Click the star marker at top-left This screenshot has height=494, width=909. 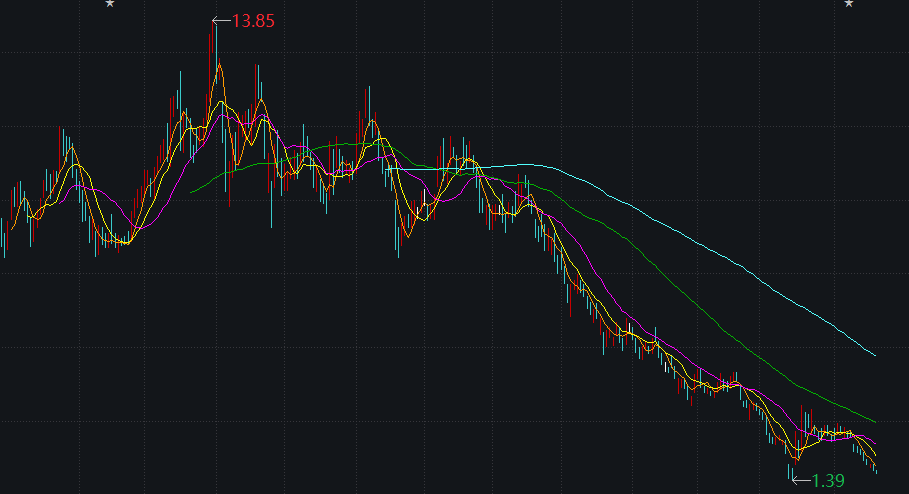(110, 4)
